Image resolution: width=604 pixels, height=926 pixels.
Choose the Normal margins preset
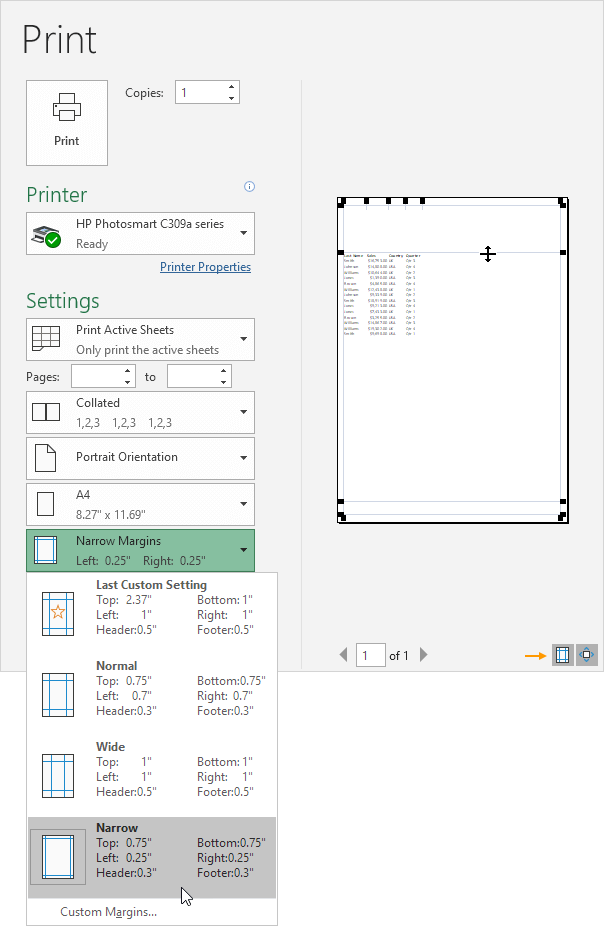click(152, 689)
